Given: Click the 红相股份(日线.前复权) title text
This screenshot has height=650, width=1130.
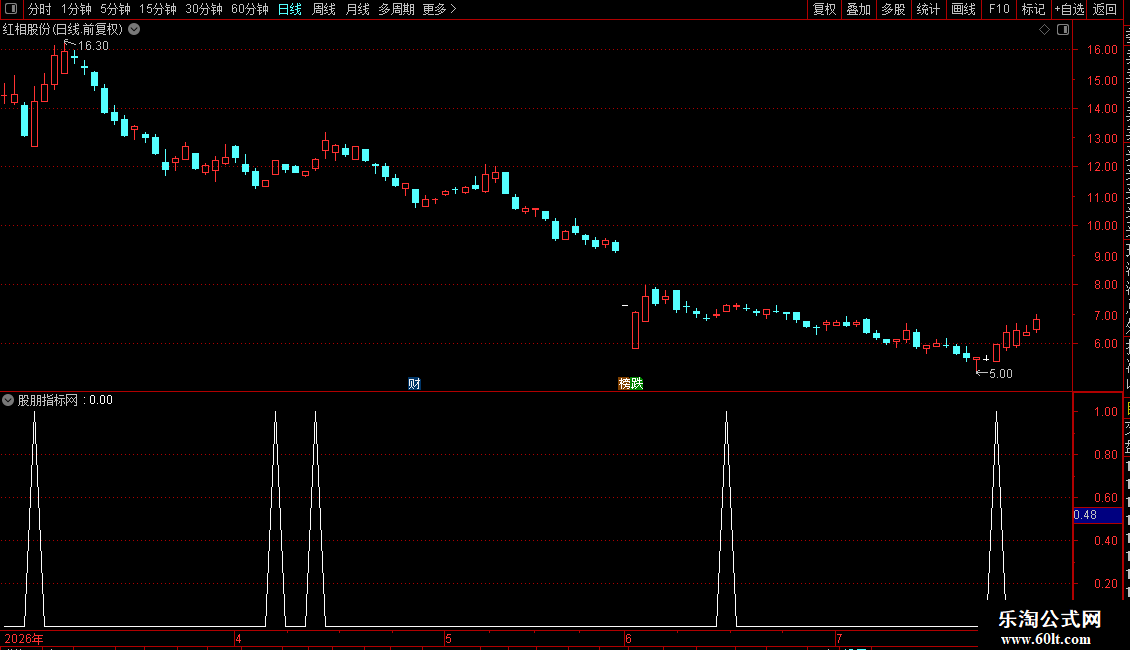Looking at the screenshot, I should pos(63,30).
